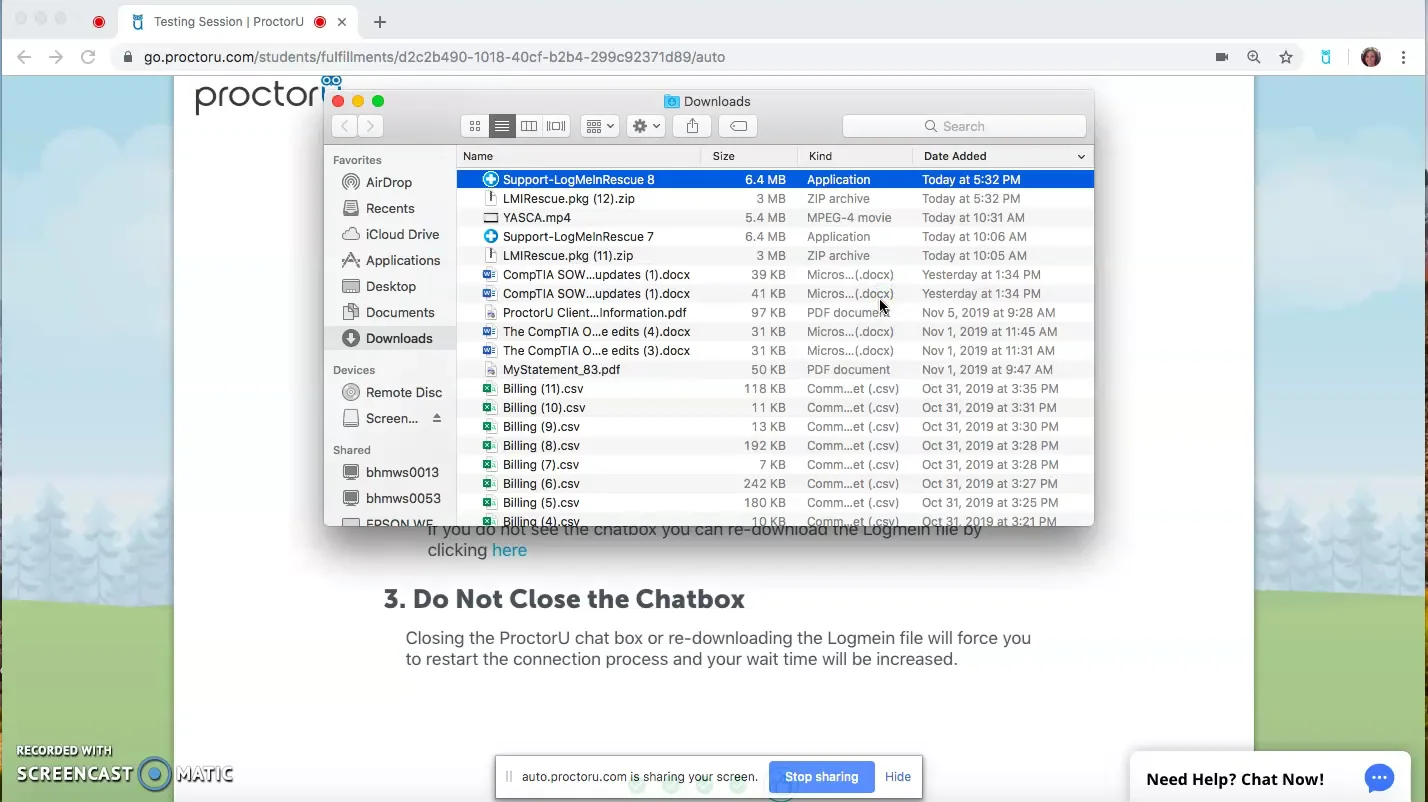Open the Finder action gear menu
Viewport: 1428px width, 802px height.
645,126
